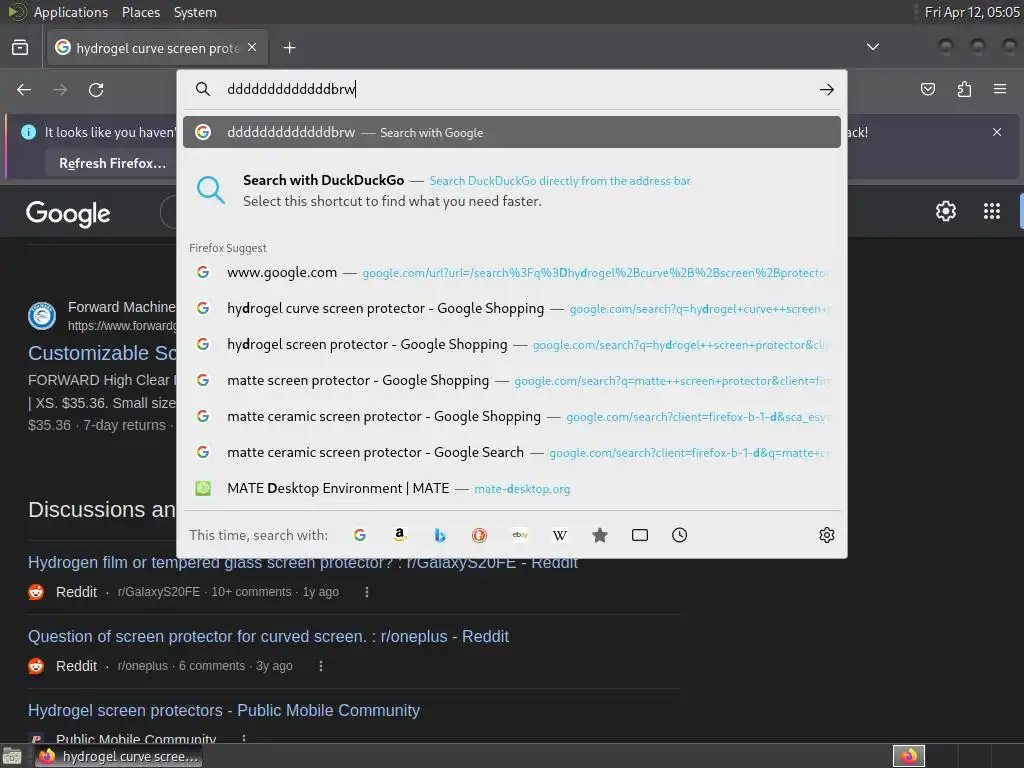Pick matte ceramic screen protector Google Search suggestion
The image size is (1024, 768).
tap(511, 452)
